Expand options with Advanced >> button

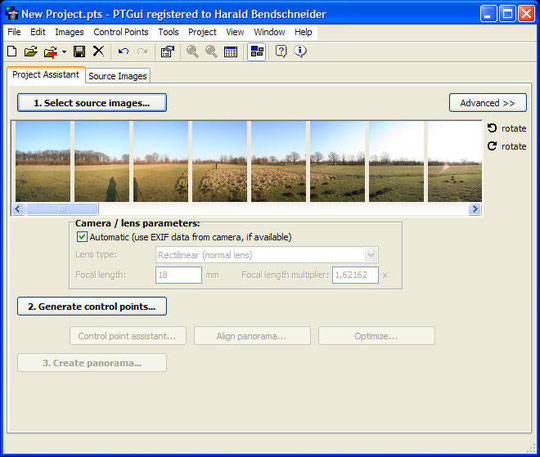[x=488, y=103]
